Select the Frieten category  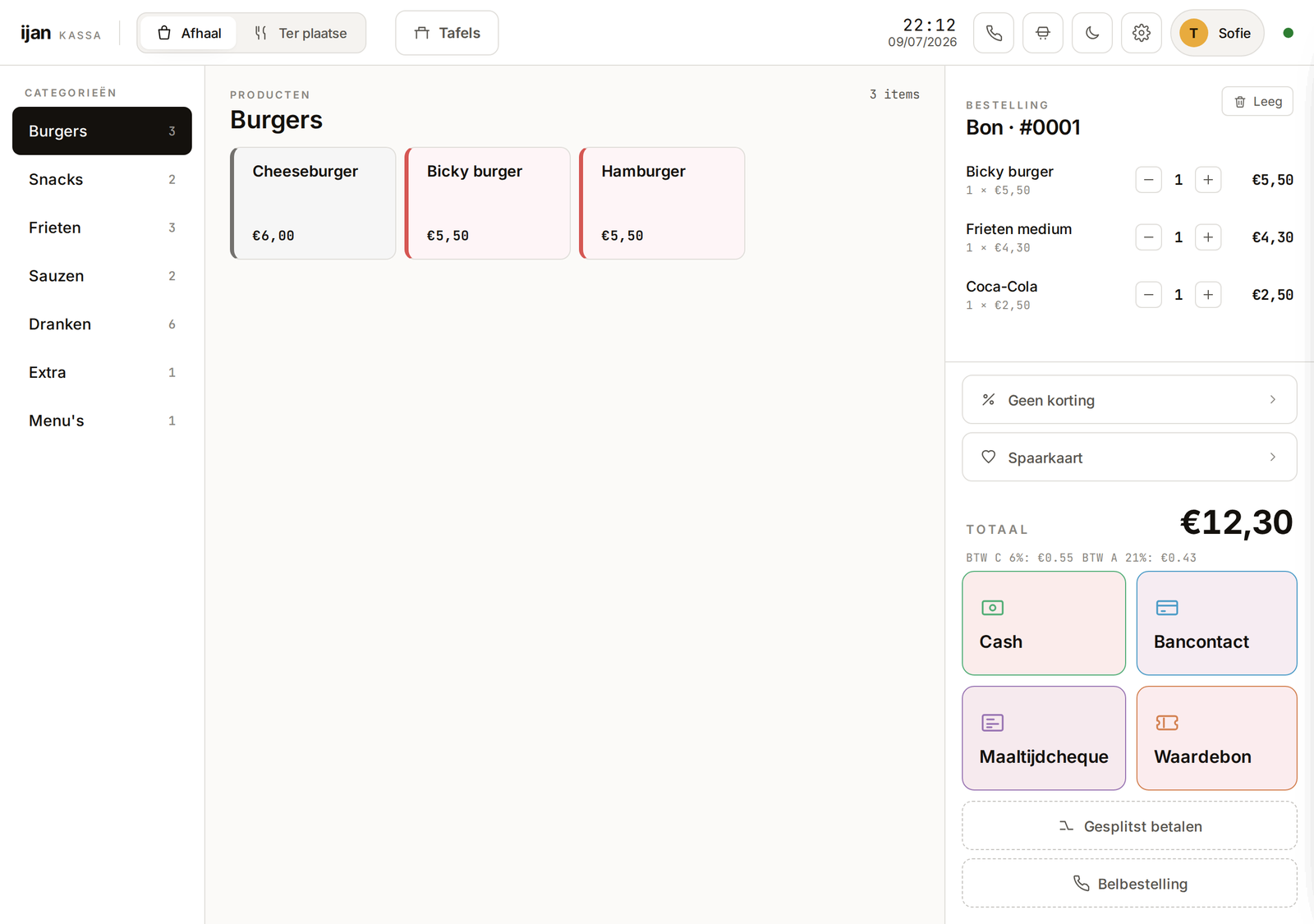[102, 228]
